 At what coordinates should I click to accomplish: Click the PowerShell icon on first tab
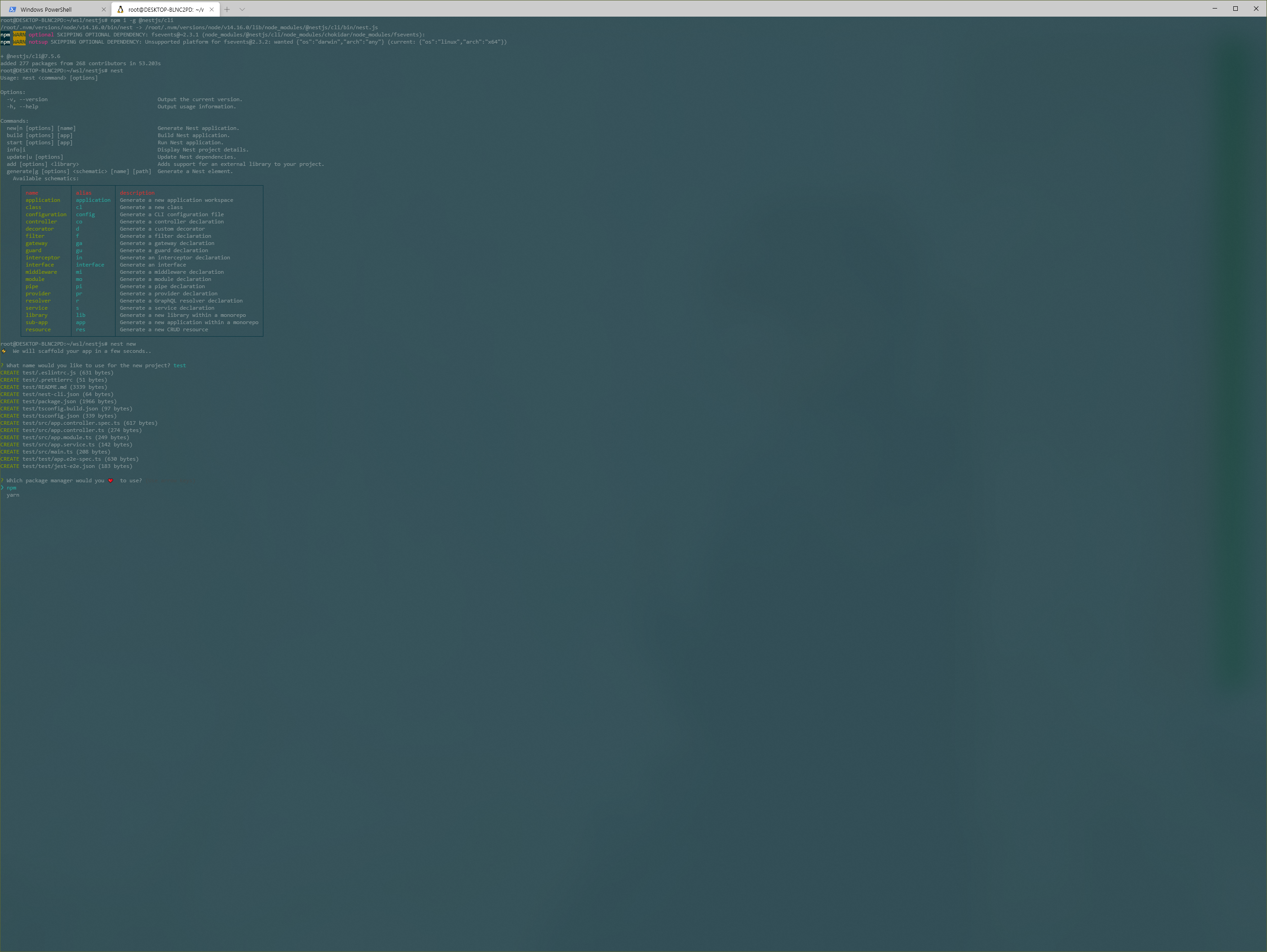[12, 9]
